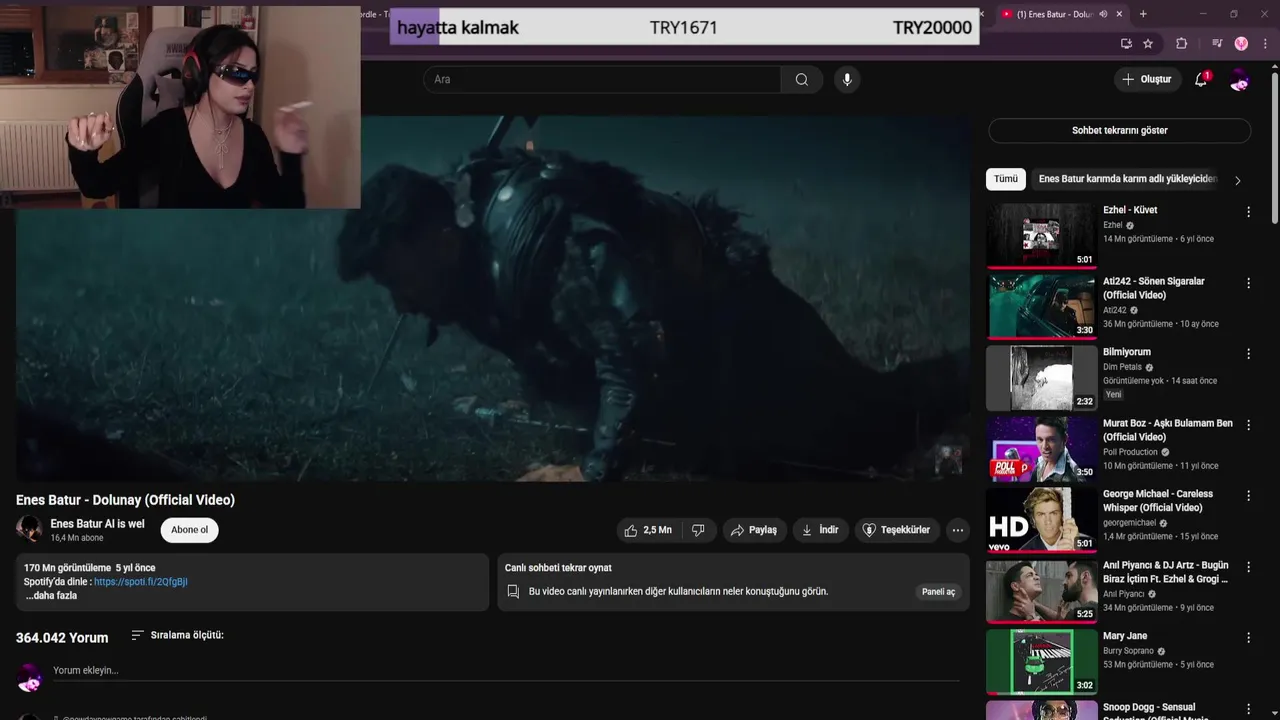Open the Spotify spoti.fi link

point(141,582)
